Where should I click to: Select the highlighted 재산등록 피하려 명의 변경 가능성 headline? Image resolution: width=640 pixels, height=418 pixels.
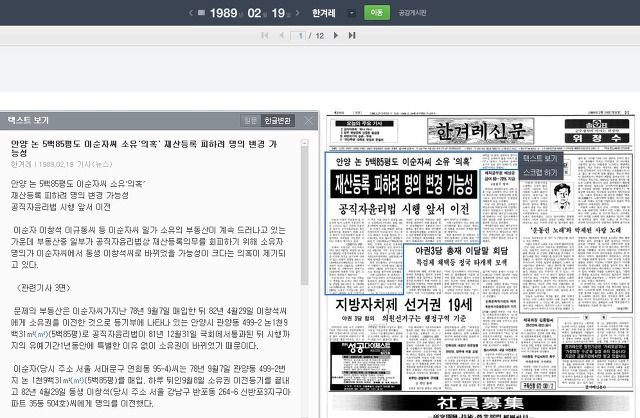click(403, 184)
